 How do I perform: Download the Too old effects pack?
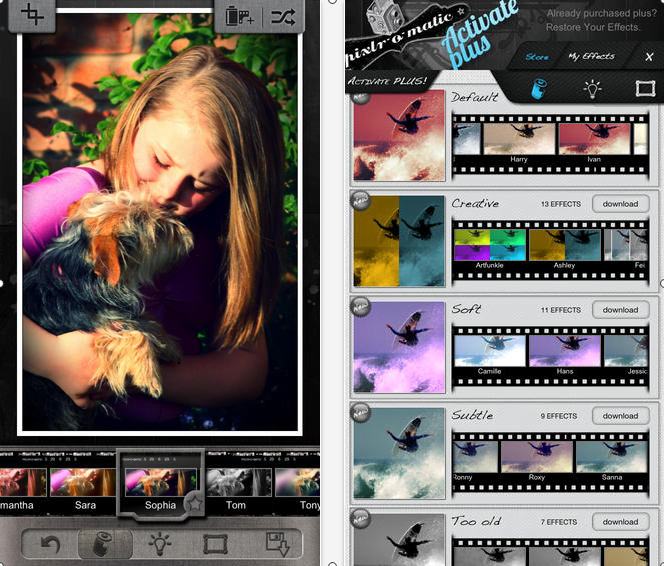pyautogui.click(x=620, y=522)
